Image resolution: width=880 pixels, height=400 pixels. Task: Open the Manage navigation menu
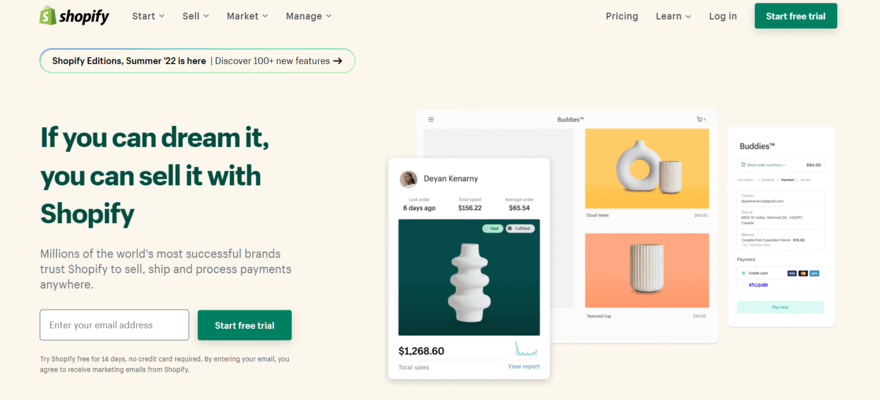point(309,16)
